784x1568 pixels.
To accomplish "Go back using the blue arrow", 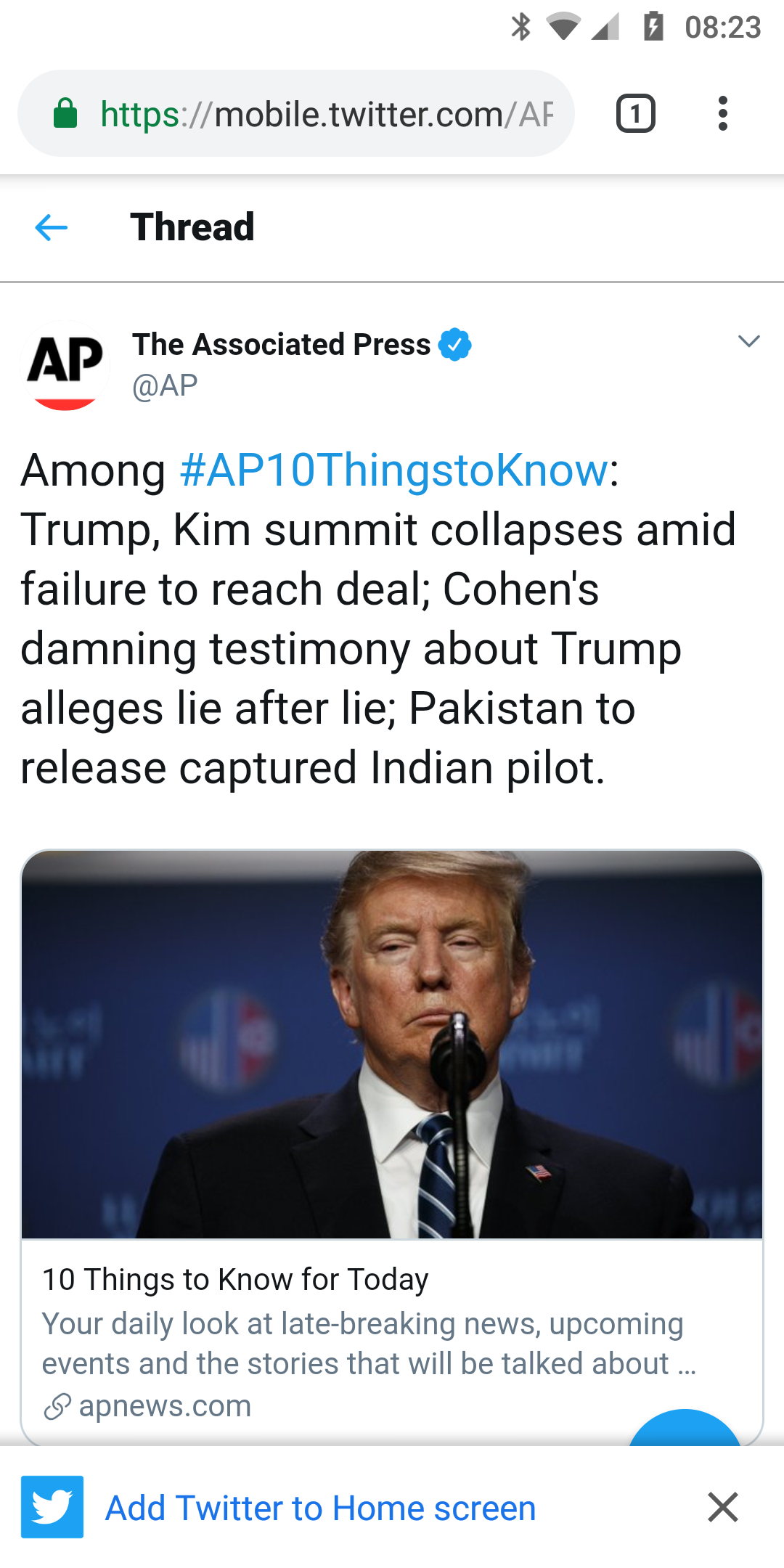I will 52,227.
